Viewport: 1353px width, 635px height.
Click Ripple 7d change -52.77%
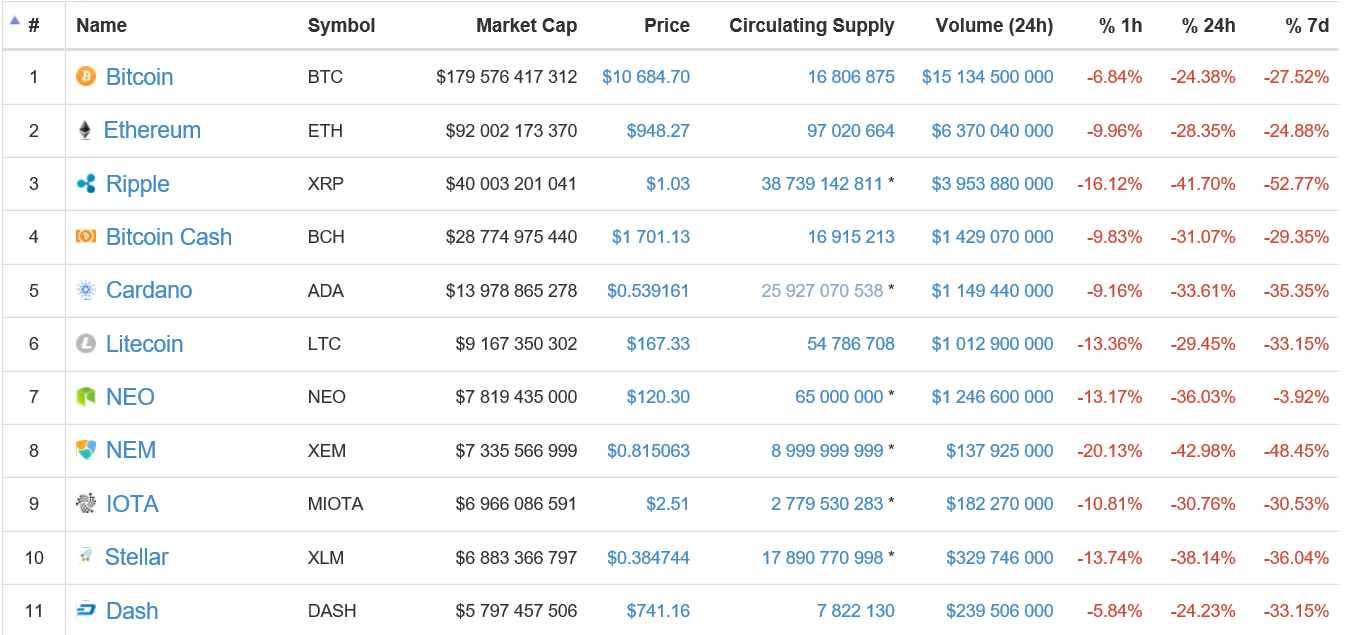pos(1296,184)
